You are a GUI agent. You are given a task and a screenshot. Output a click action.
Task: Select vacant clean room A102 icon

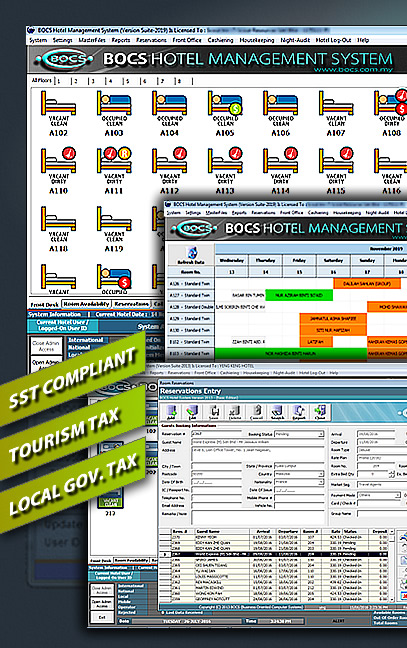pos(58,103)
